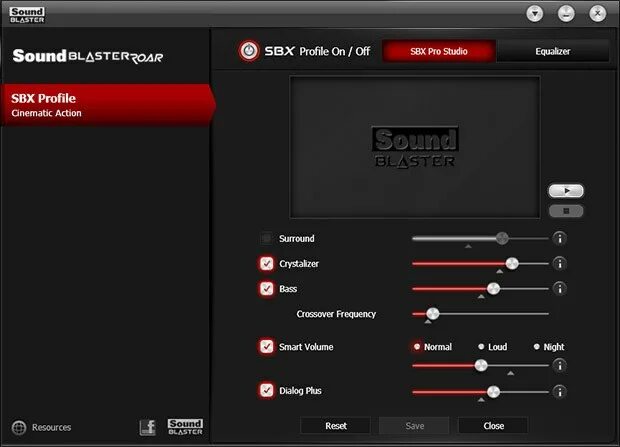Click the Sound Blaster logo in the sidebar footer
This screenshot has width=620, height=447.
(185, 427)
